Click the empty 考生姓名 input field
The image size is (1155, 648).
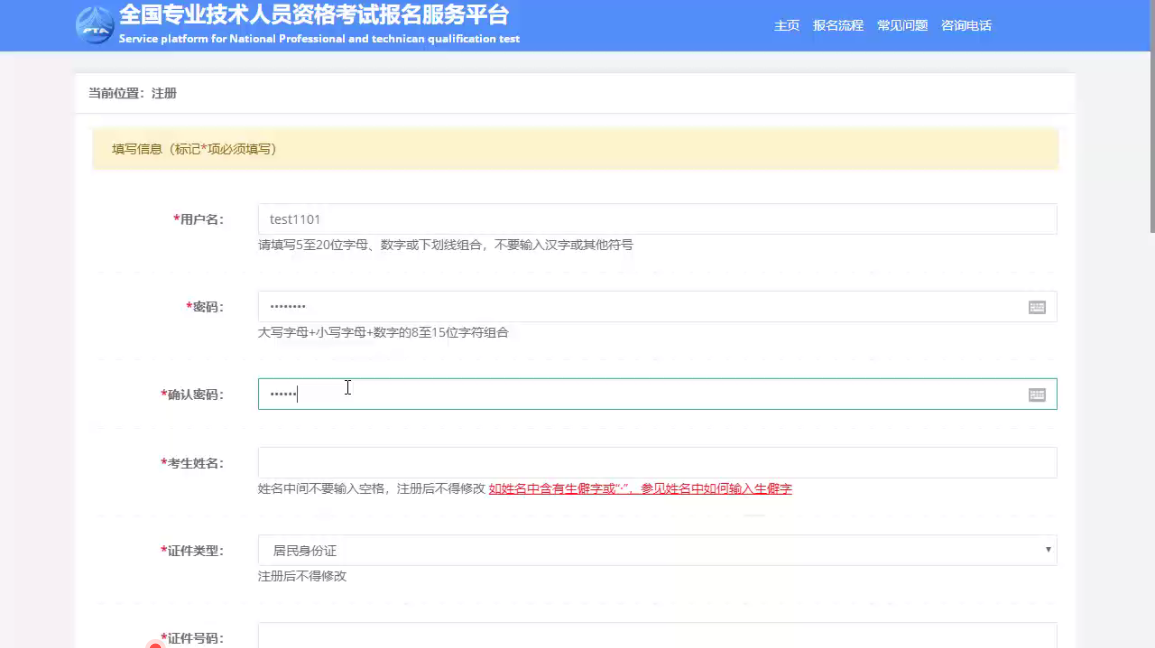[x=656, y=463]
